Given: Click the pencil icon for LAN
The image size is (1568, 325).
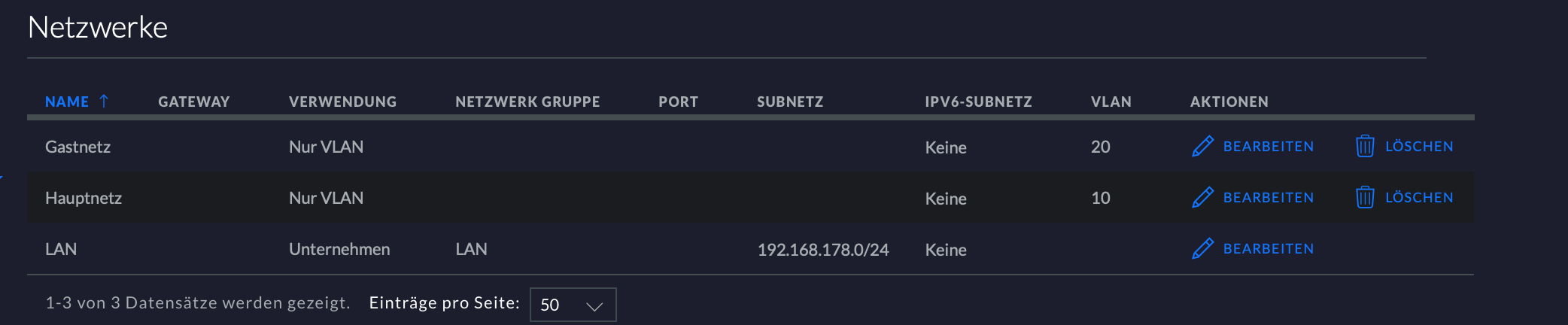Looking at the screenshot, I should click(x=1202, y=248).
